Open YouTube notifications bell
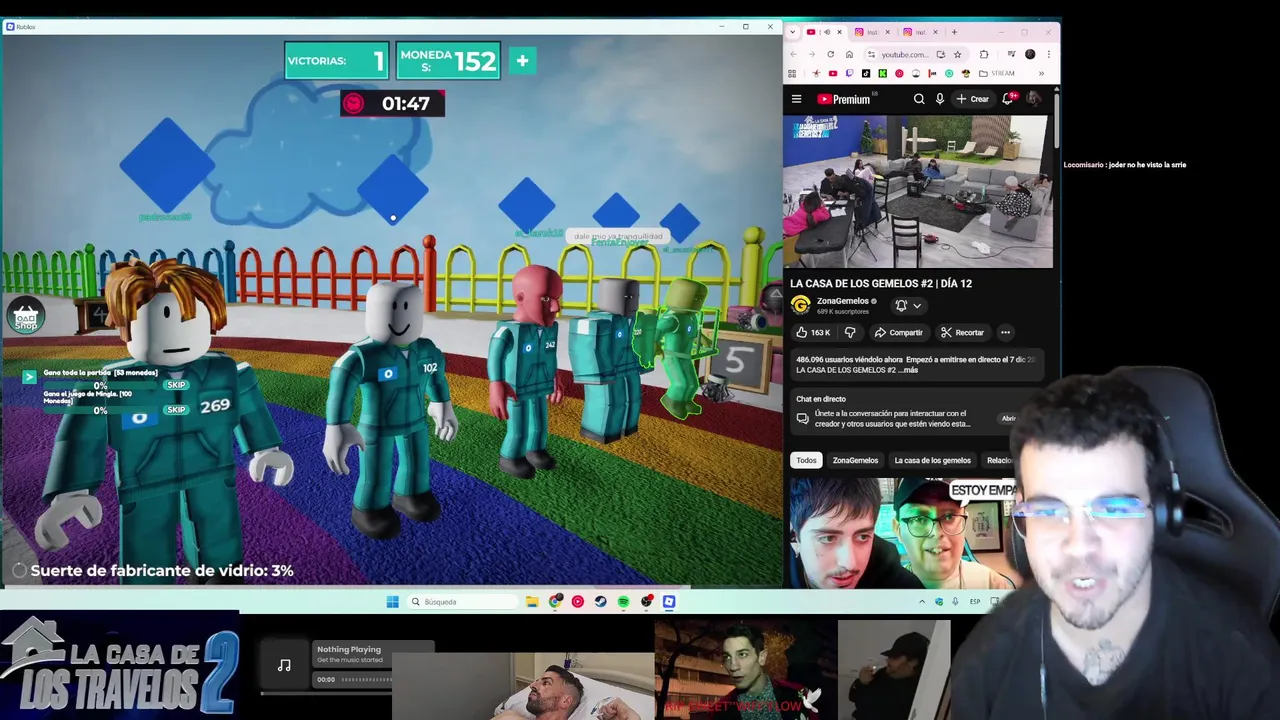The height and width of the screenshot is (720, 1280). coord(1008,99)
